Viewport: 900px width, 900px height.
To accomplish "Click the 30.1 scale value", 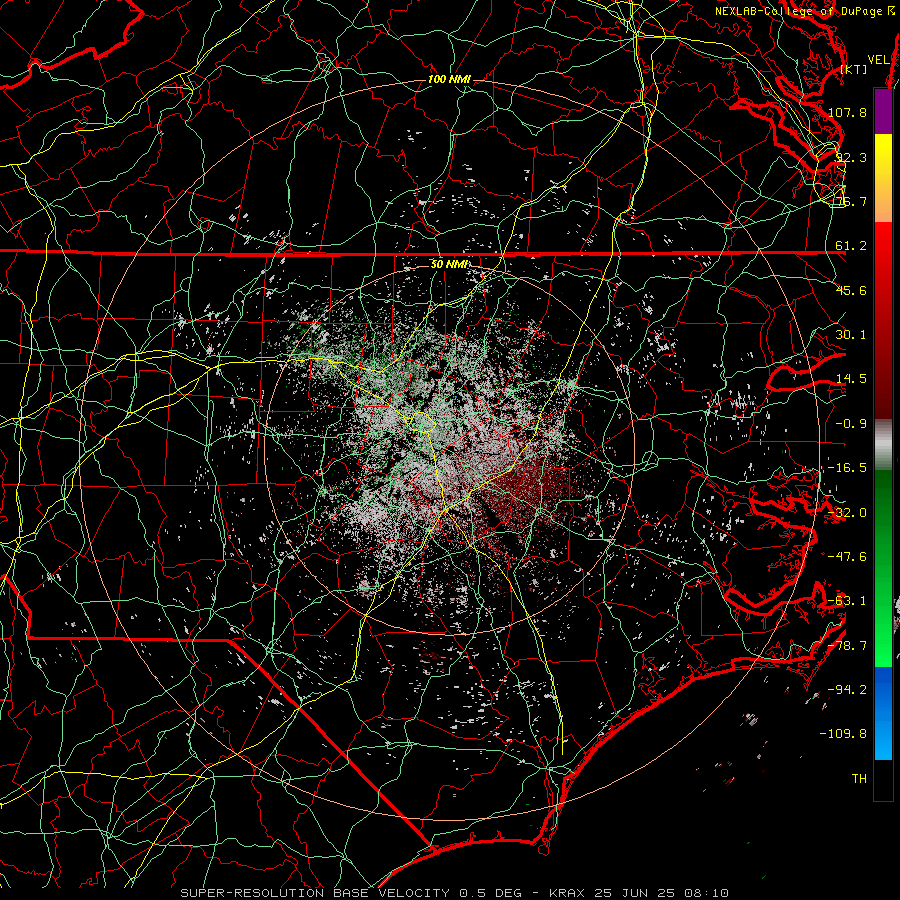I will [851, 335].
